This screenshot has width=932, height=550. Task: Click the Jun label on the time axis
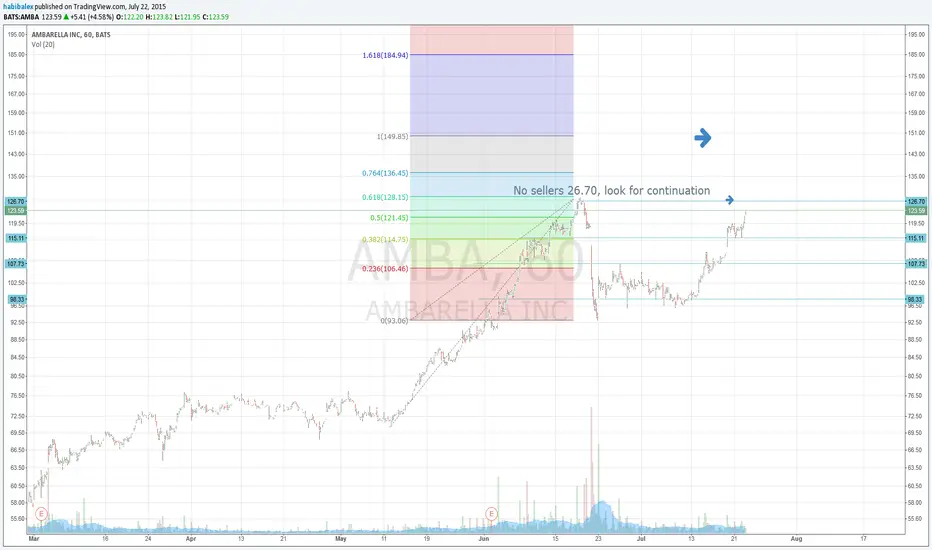coord(484,539)
